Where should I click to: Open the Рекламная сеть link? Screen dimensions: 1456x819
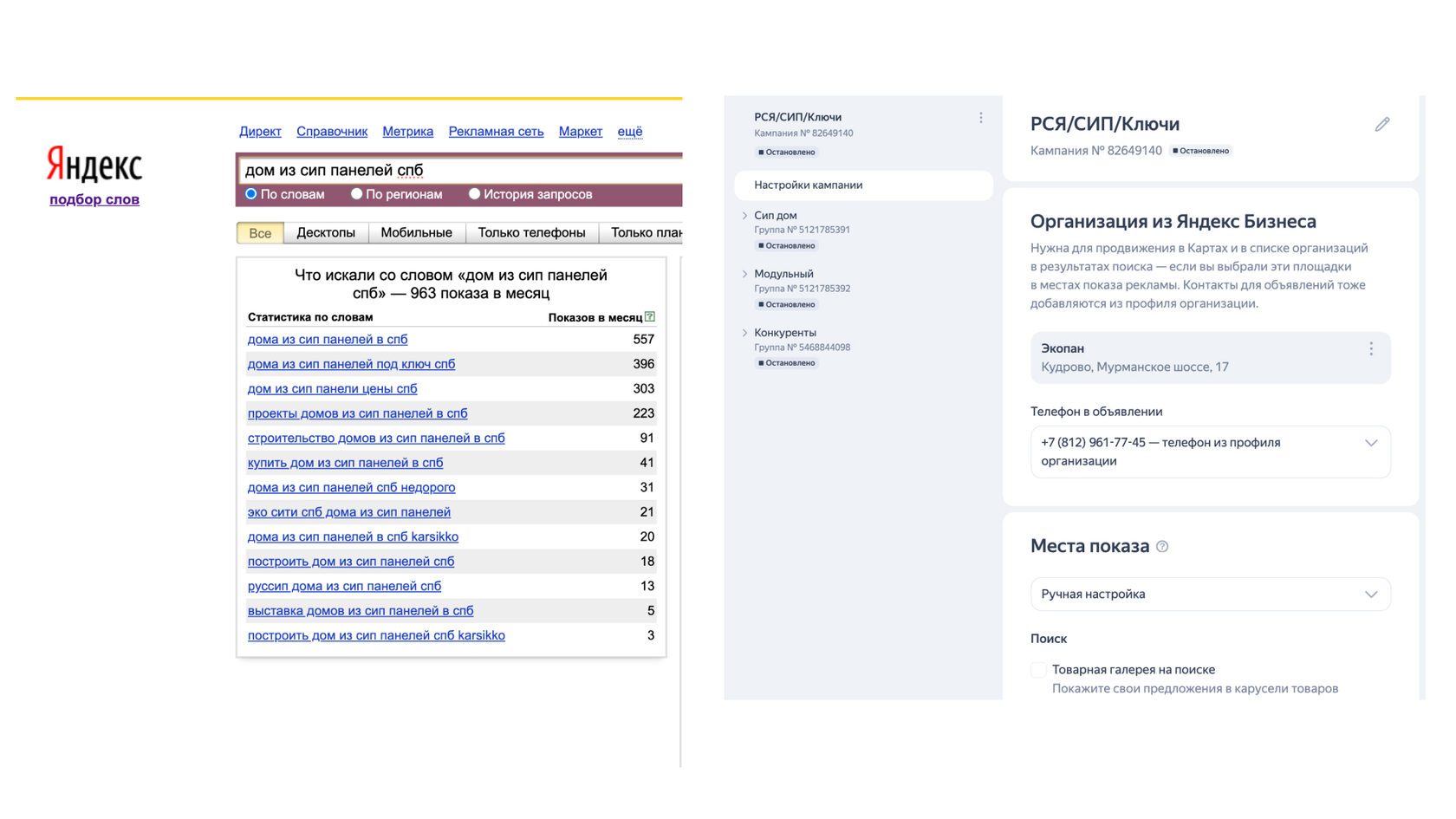[496, 132]
